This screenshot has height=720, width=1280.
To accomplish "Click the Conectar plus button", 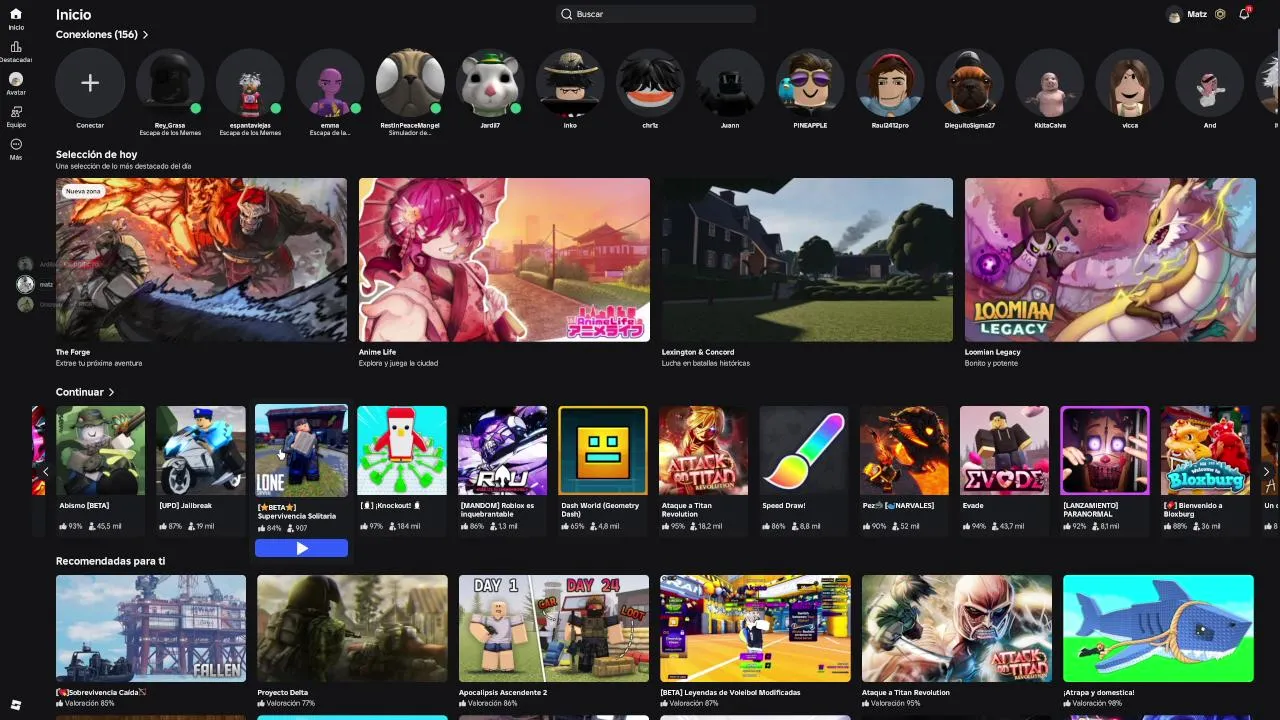I will [90, 83].
